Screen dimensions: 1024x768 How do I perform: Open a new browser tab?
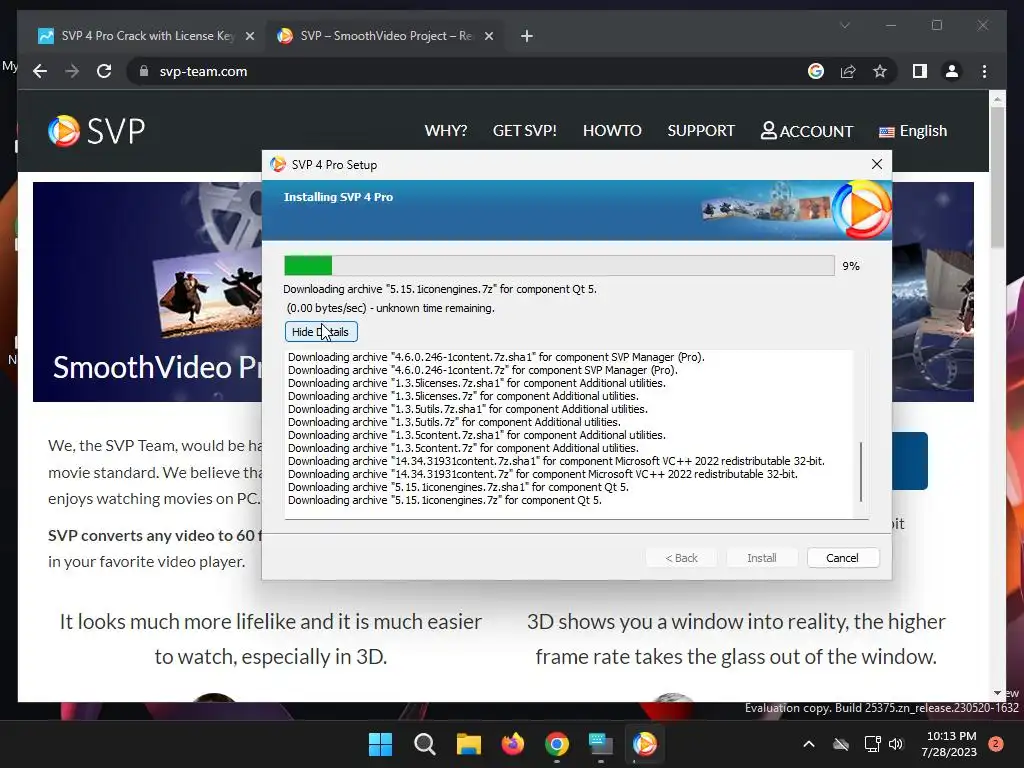[527, 36]
